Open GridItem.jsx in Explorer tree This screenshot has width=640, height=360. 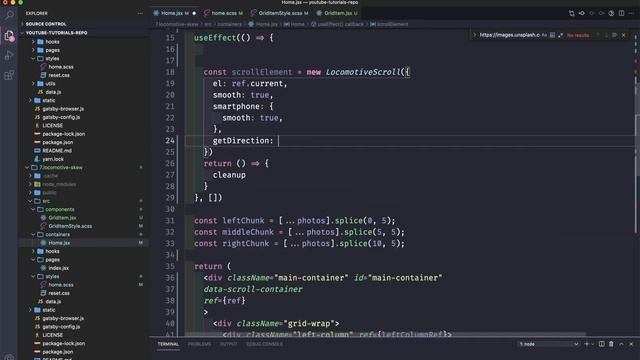coord(62,218)
